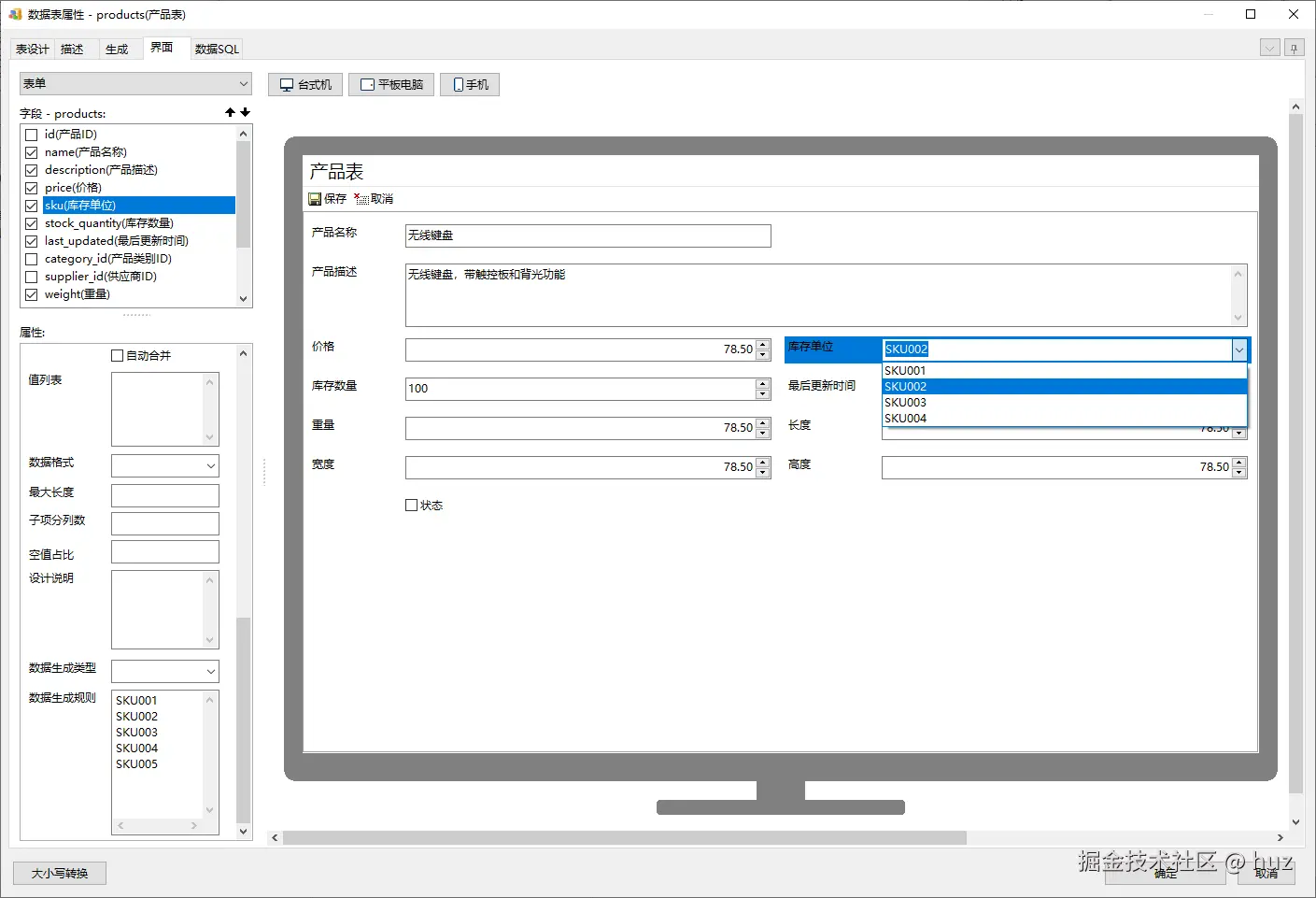Check the id(产品ID) field checkbox
1316x898 pixels.
[x=31, y=135]
